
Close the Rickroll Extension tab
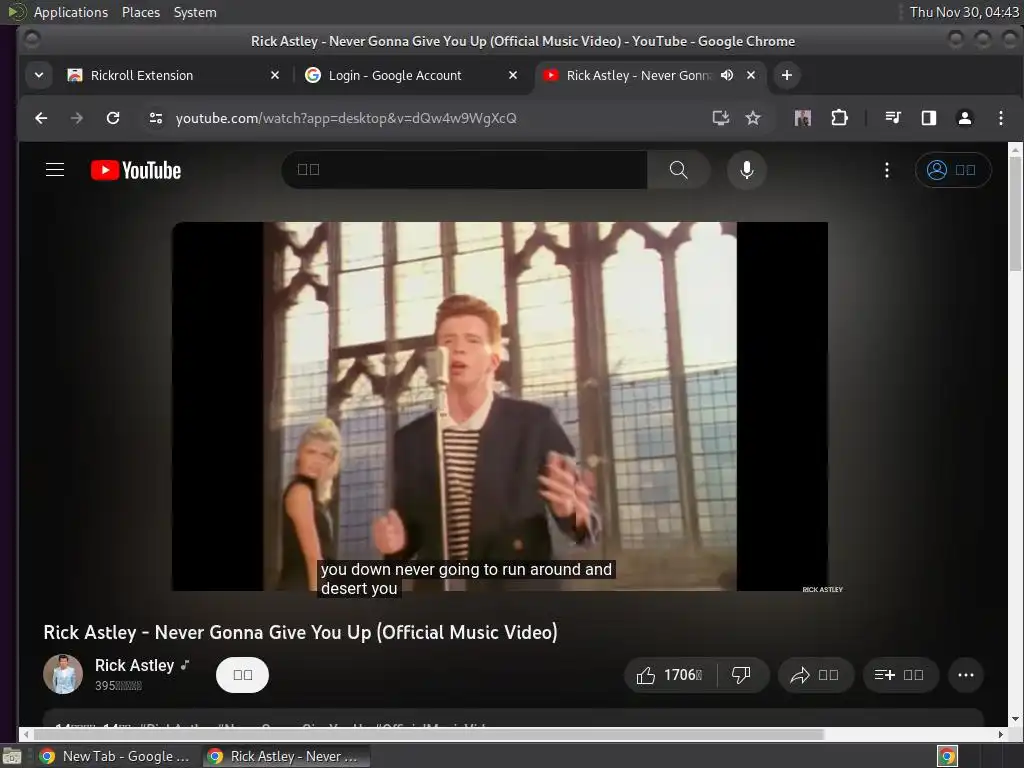275,75
